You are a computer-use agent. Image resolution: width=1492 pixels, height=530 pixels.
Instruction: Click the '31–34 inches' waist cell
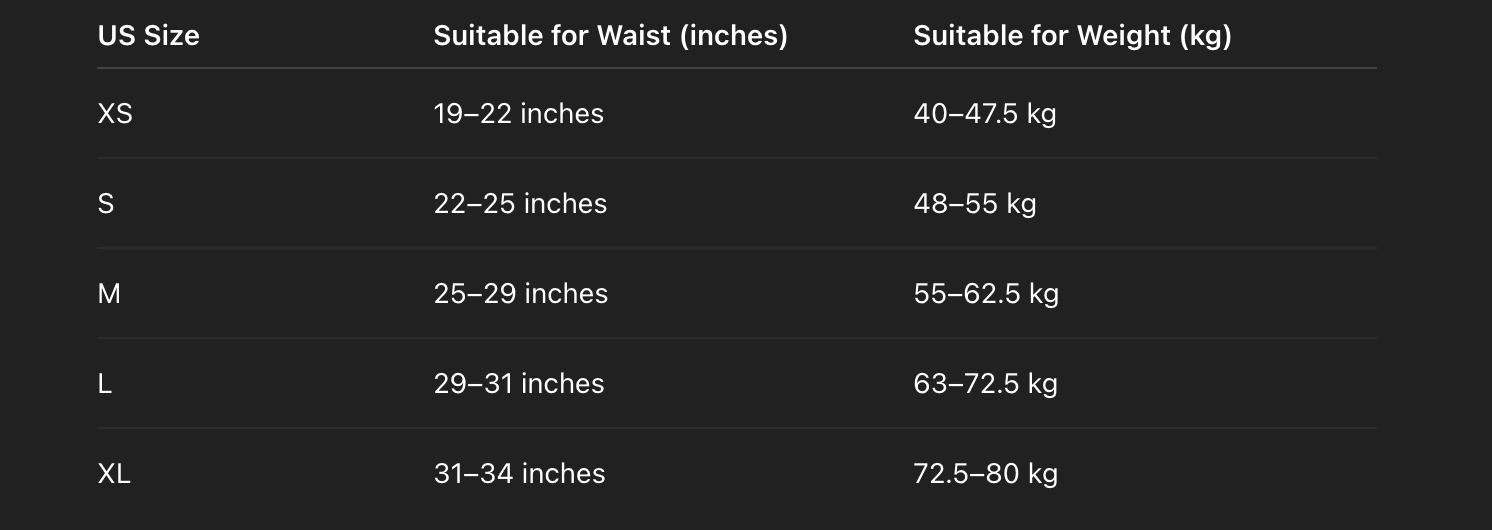point(519,474)
